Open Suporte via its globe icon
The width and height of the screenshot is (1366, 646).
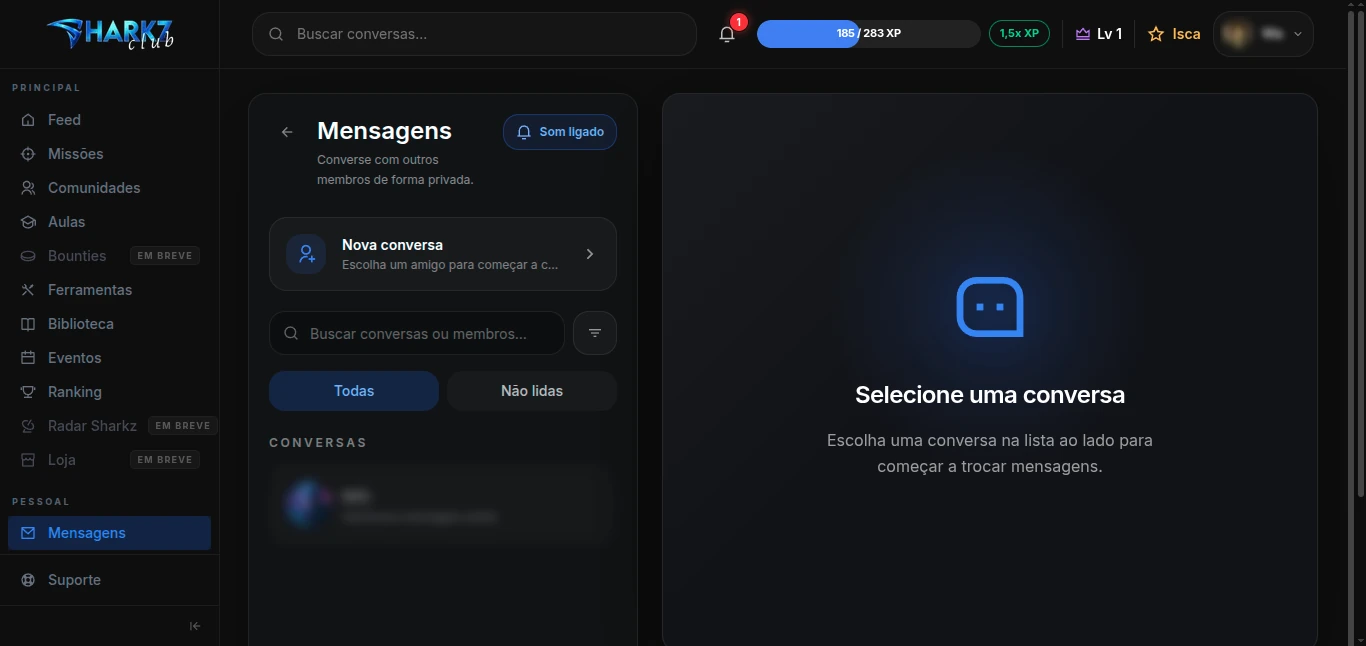(x=28, y=580)
